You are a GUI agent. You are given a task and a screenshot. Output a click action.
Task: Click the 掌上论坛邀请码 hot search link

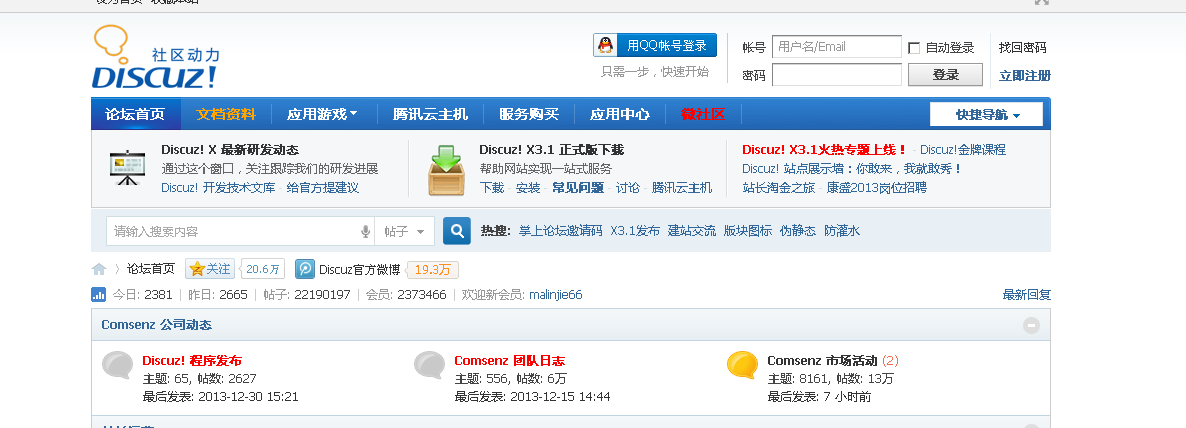560,231
